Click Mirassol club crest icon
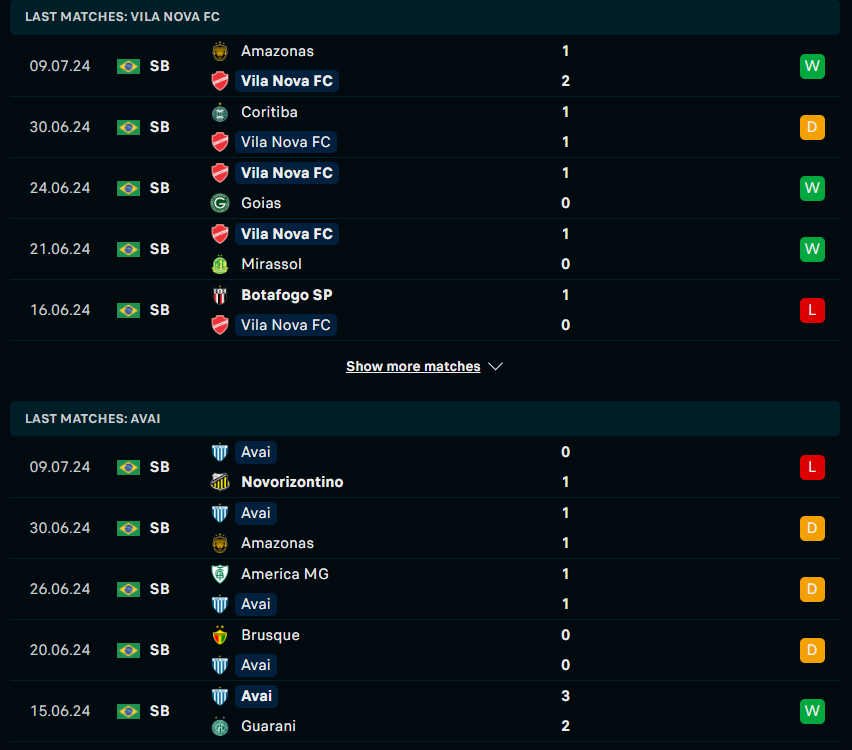852x750 pixels. tap(220, 264)
